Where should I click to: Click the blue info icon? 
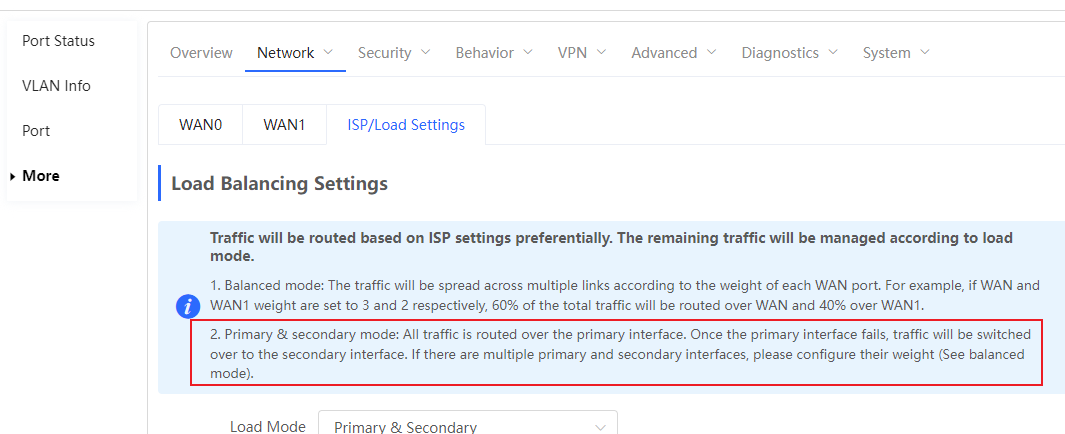coord(188,306)
